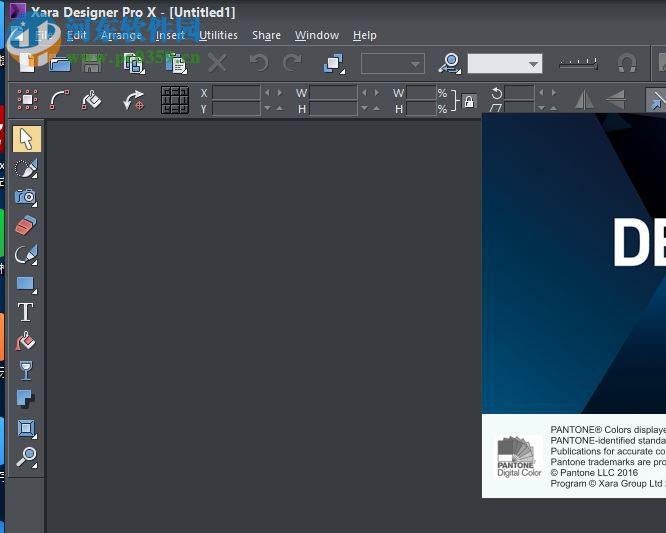The width and height of the screenshot is (666, 533).
Task: Open the Share menu
Action: coord(266,35)
